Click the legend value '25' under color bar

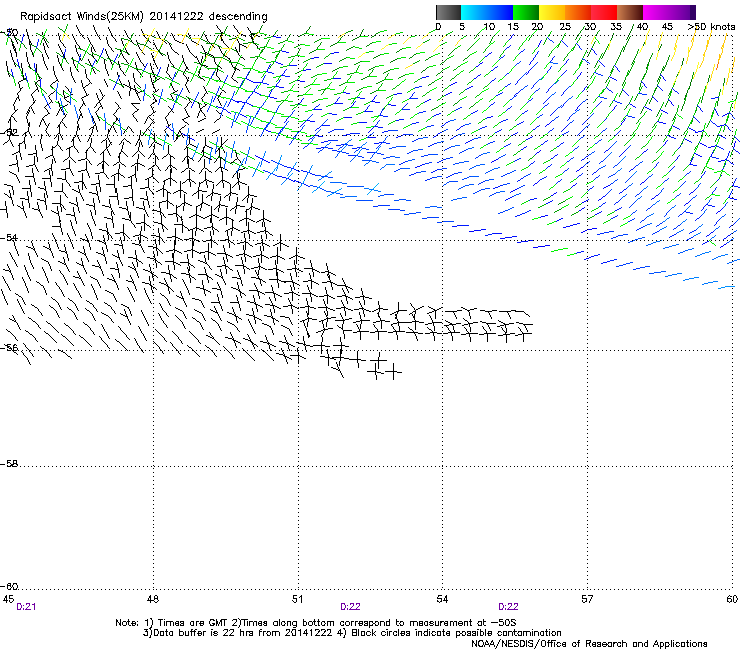pyautogui.click(x=565, y=27)
